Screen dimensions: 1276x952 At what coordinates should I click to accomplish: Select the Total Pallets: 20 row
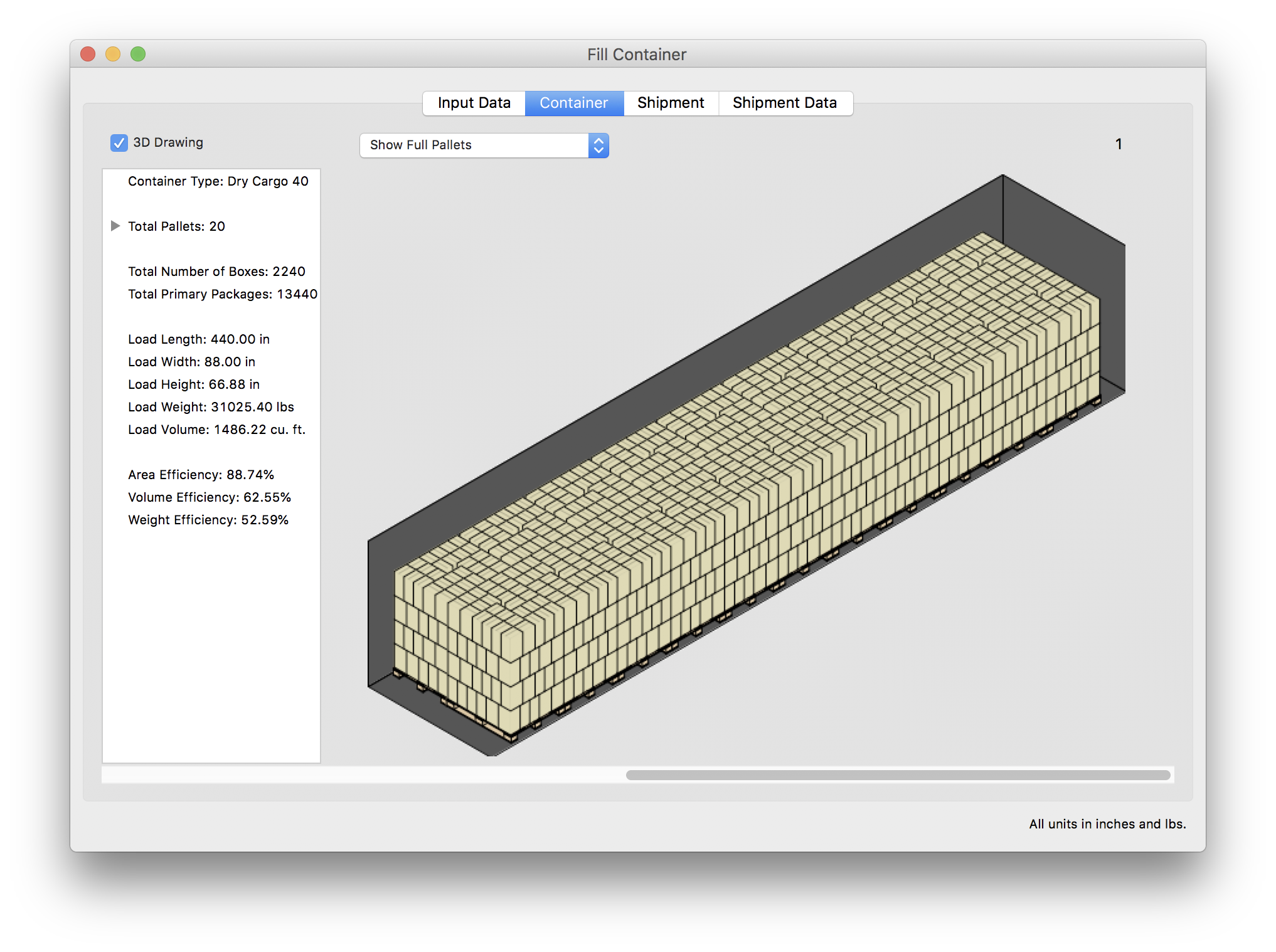(176, 226)
